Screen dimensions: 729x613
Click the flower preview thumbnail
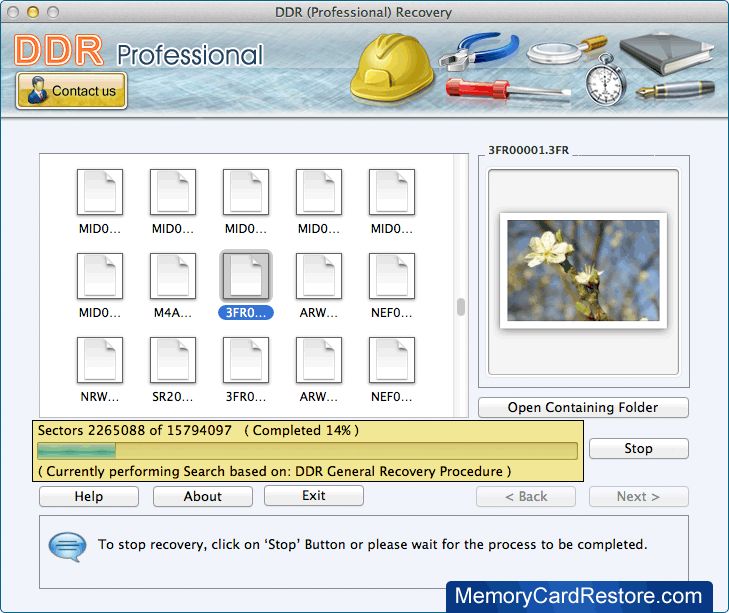(x=583, y=271)
